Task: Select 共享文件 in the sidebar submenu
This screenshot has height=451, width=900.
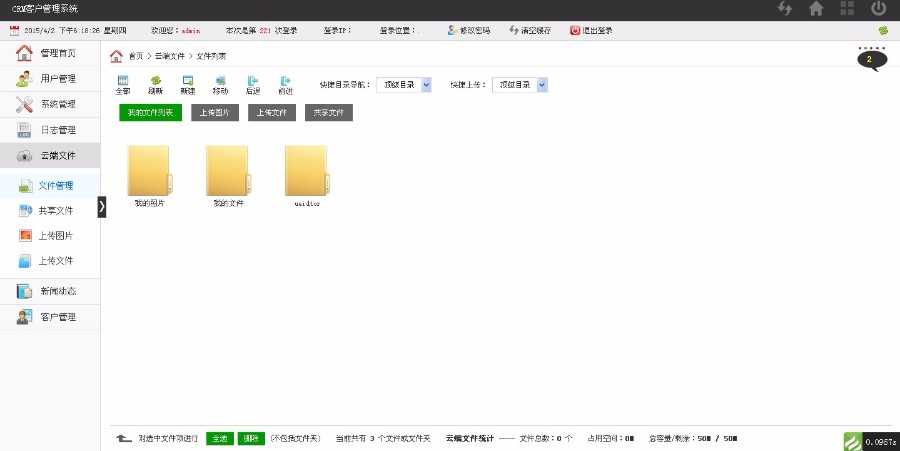Action: pyautogui.click(x=50, y=211)
